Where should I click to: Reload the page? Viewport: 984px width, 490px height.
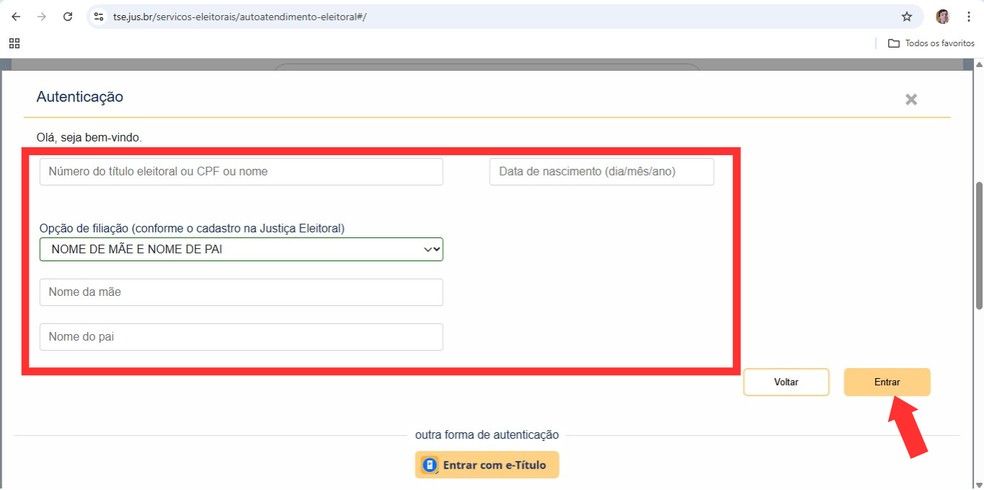point(68,17)
